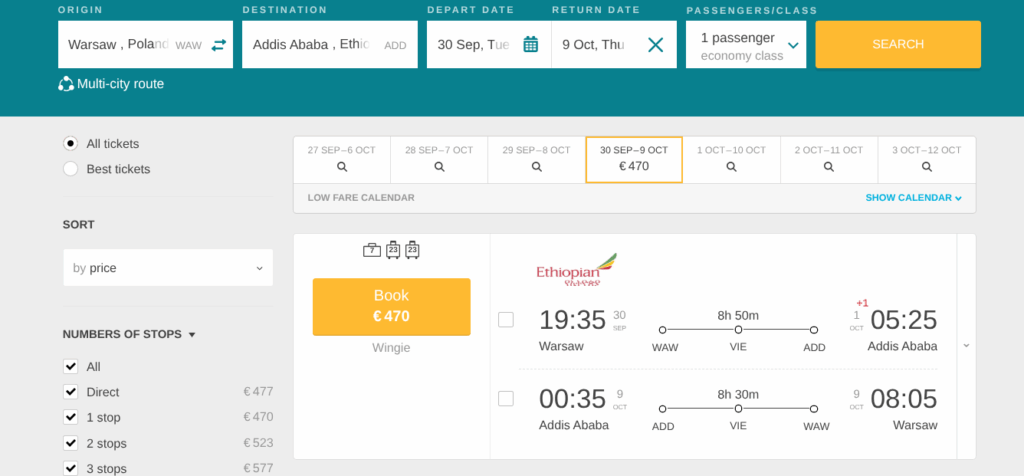Screen dimensions: 1024x476
Task: Toggle the 2 stops checkbox
Action: [x=71, y=443]
